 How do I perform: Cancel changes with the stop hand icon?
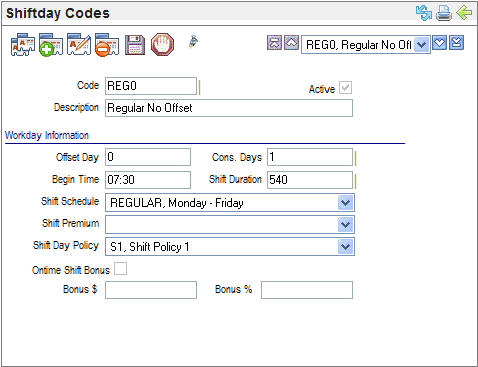point(162,44)
